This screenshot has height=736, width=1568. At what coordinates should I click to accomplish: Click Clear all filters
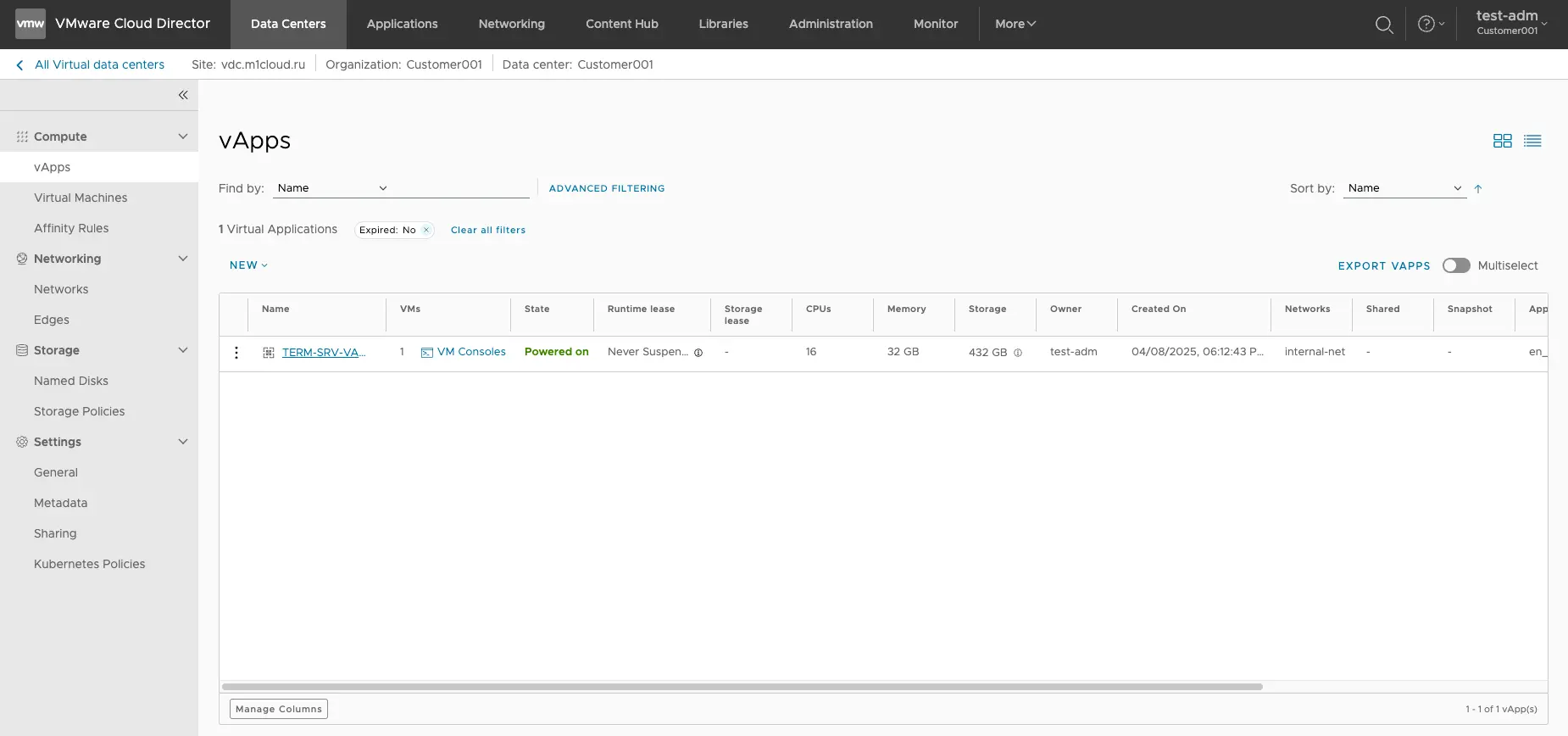pos(488,230)
